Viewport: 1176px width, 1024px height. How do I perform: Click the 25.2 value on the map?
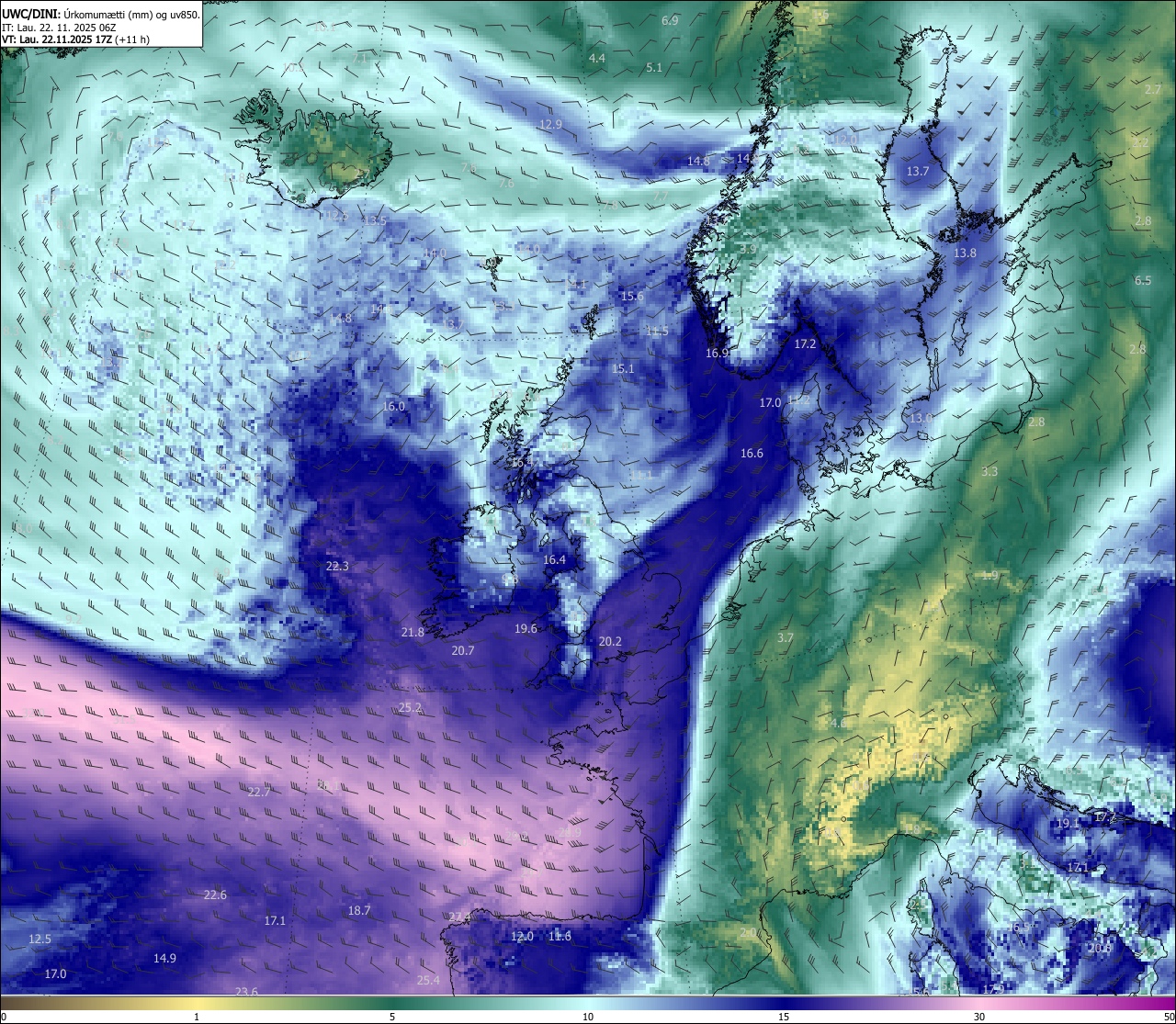tap(410, 707)
